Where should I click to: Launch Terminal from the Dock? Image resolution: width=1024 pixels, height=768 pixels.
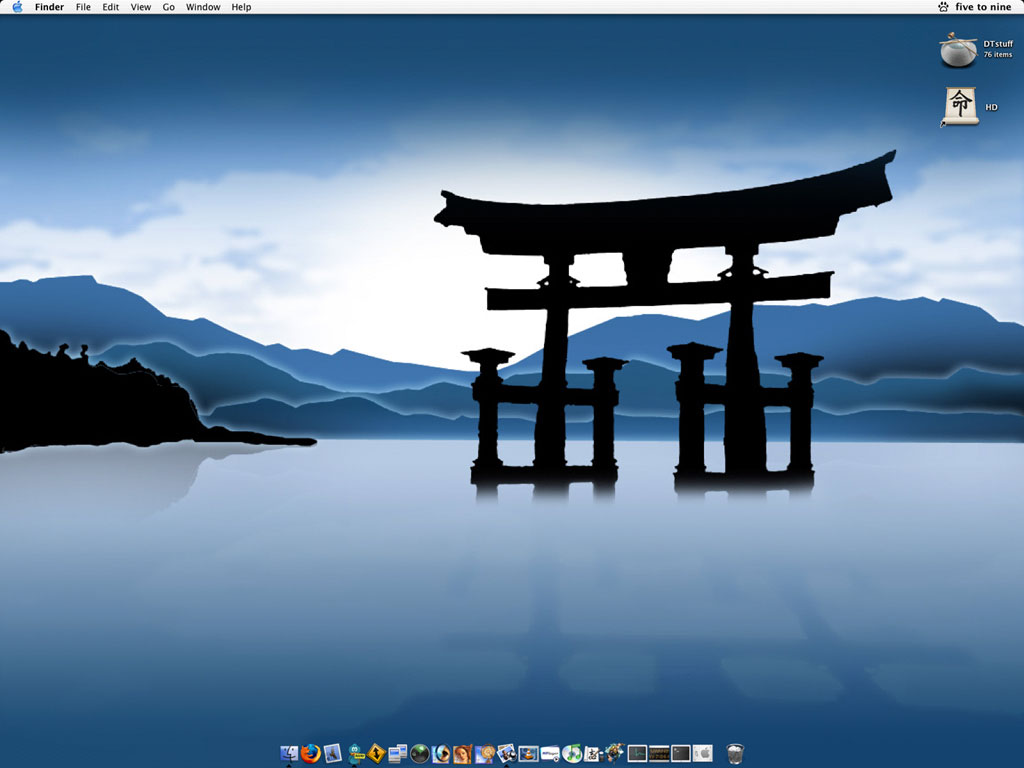[x=681, y=753]
